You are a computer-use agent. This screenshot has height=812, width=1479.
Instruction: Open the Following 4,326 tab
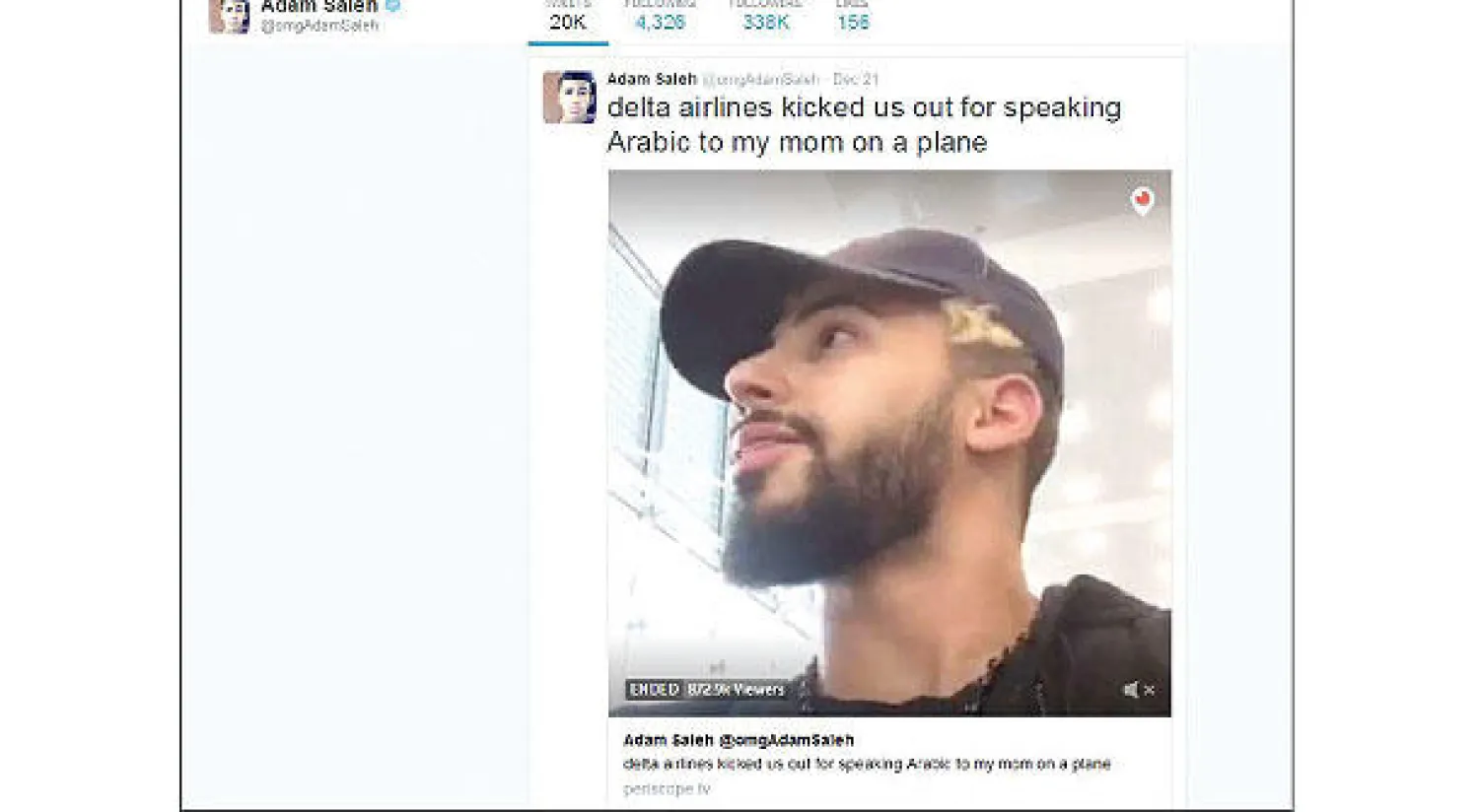pos(660,20)
